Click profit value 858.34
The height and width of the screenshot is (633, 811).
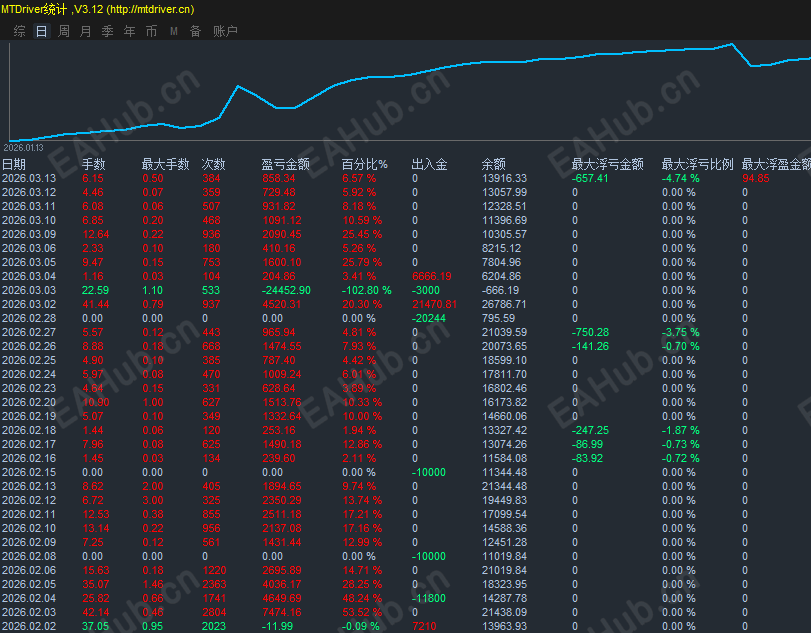tap(279, 178)
